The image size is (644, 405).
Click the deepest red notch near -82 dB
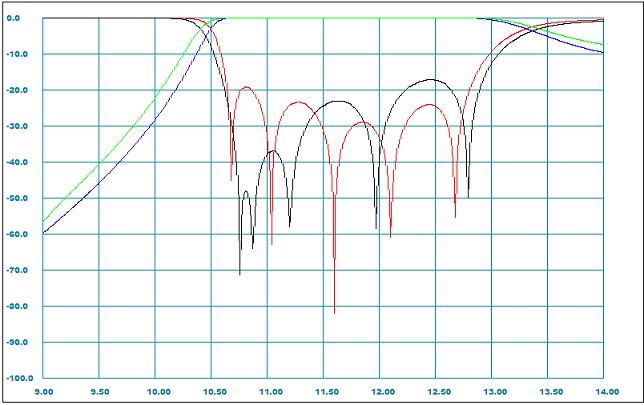[x=335, y=312]
